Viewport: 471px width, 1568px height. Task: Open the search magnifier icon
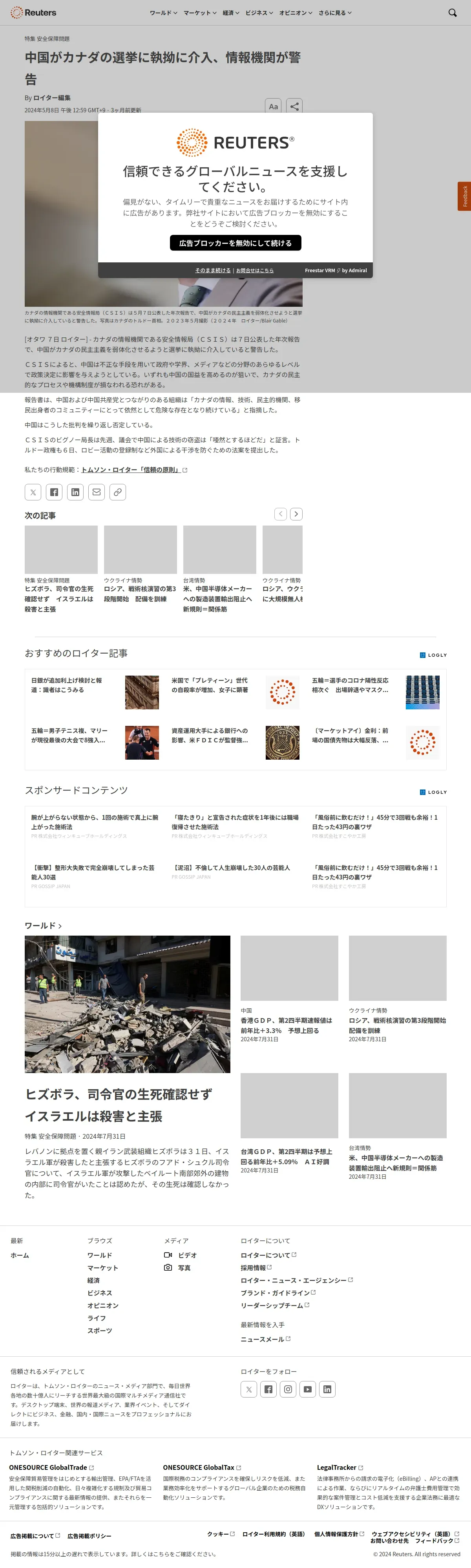coord(452,12)
